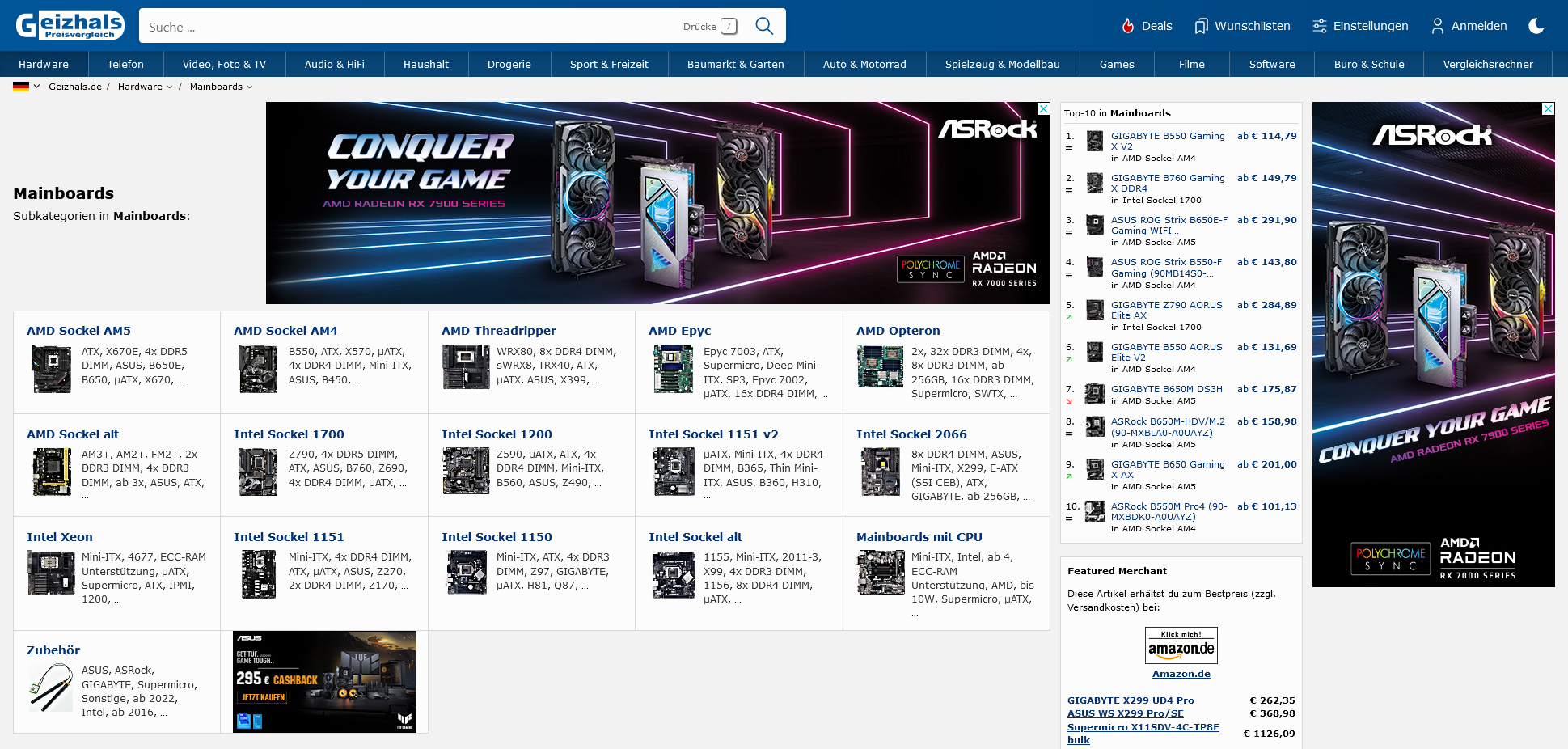Screen dimensions: 1568x749
Task: Expand the Mainboards breadcrumb dropdown
Action: point(249,87)
